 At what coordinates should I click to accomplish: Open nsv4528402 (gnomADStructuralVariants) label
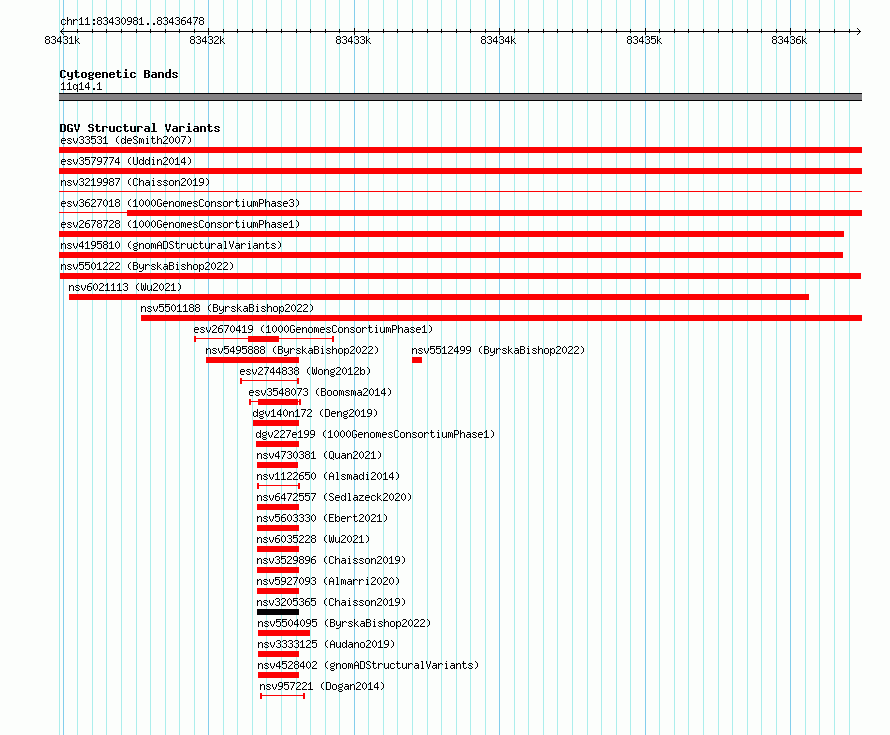[368, 665]
